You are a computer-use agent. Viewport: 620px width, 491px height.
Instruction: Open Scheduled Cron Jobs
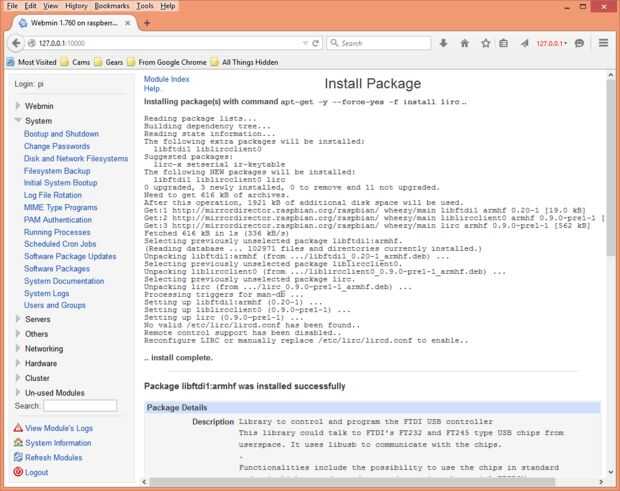[60, 244]
